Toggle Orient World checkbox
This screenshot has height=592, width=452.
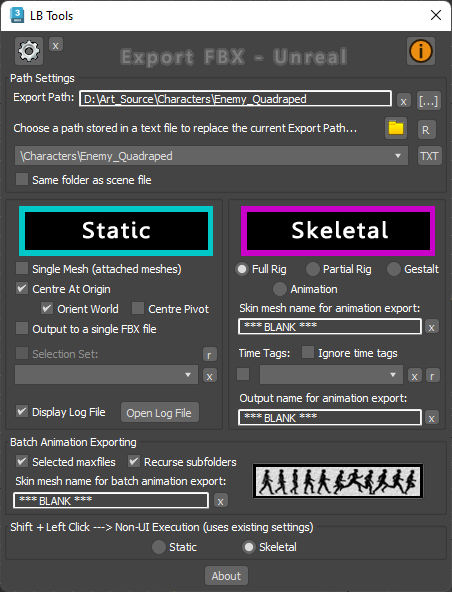click(47, 308)
